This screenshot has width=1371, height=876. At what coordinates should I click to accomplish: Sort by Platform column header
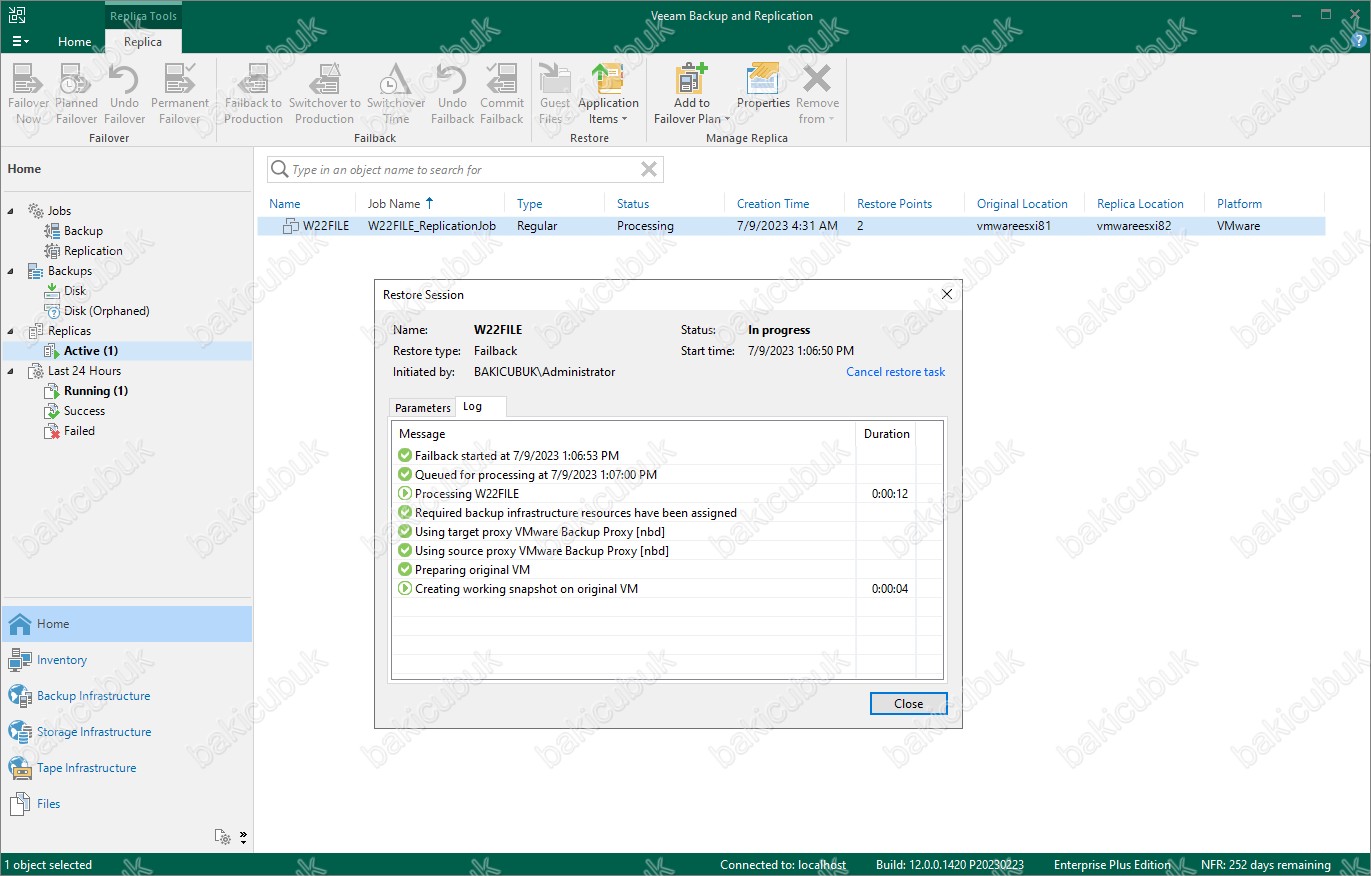(1239, 204)
